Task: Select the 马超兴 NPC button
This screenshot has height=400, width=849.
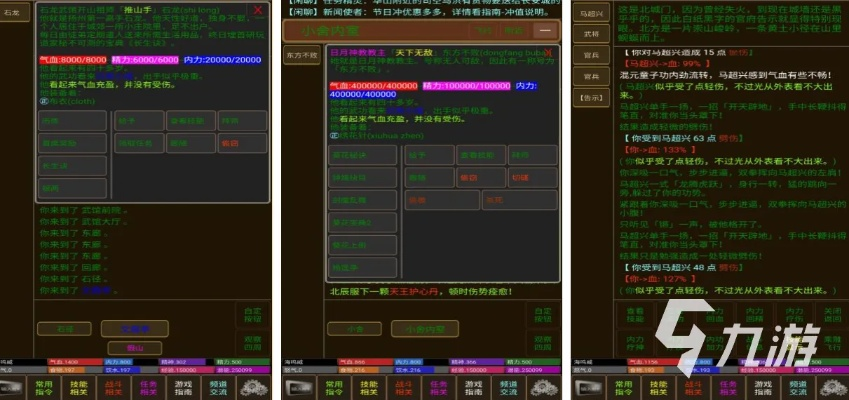Action: pyautogui.click(x=591, y=13)
